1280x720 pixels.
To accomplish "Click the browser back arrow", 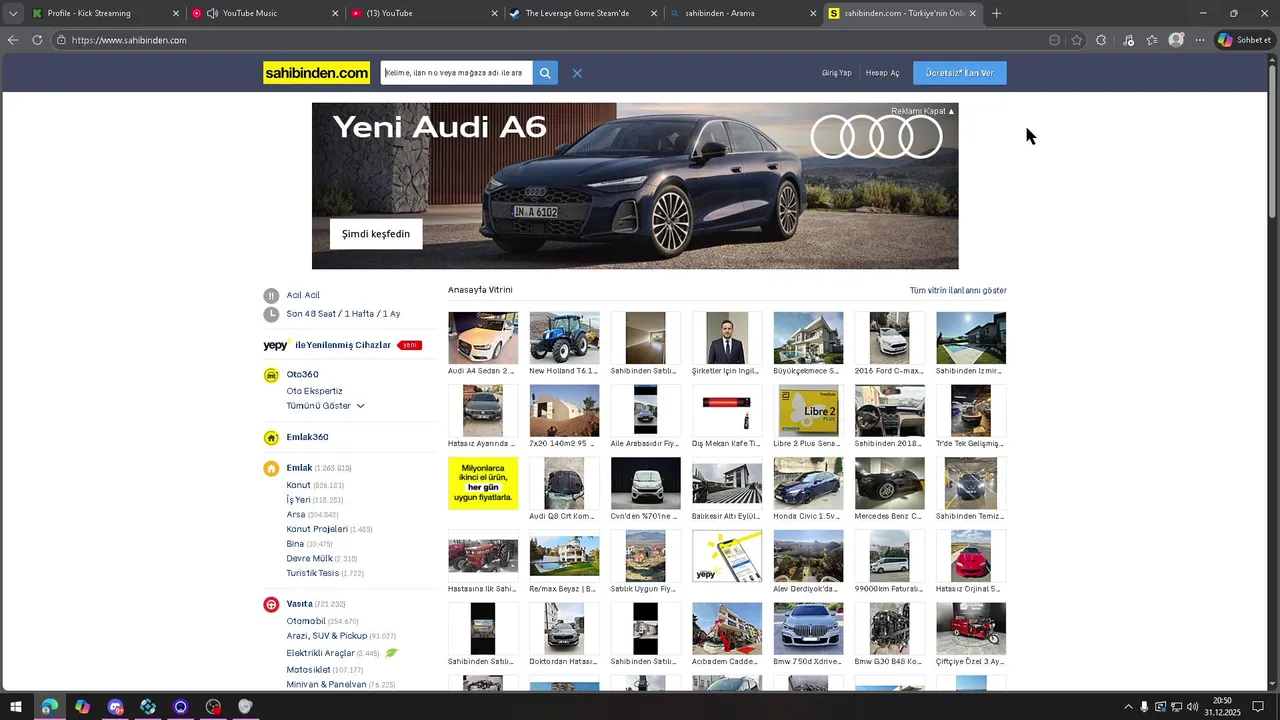I will [13, 40].
